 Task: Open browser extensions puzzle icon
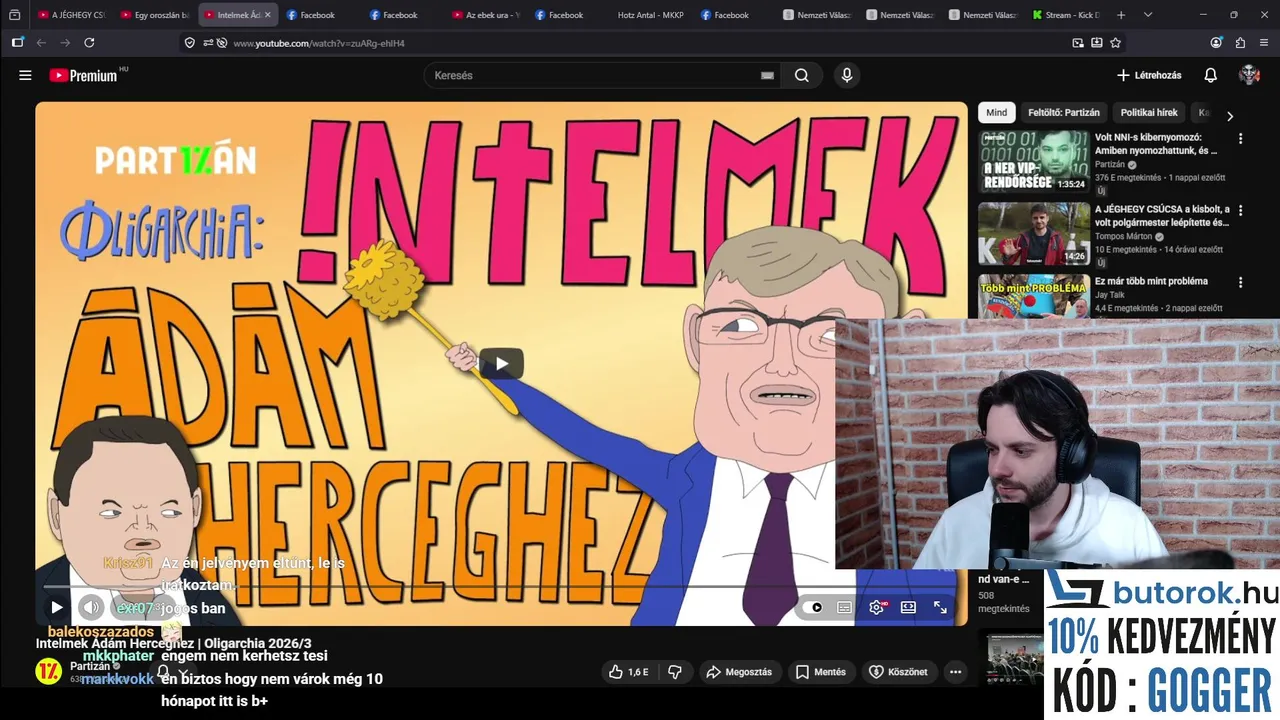tap(1240, 43)
